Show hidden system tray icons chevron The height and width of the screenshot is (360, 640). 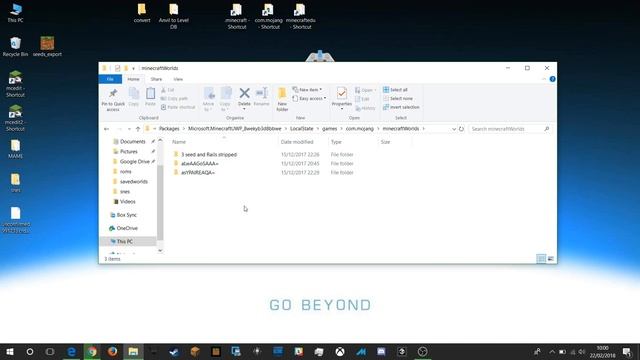click(x=552, y=351)
